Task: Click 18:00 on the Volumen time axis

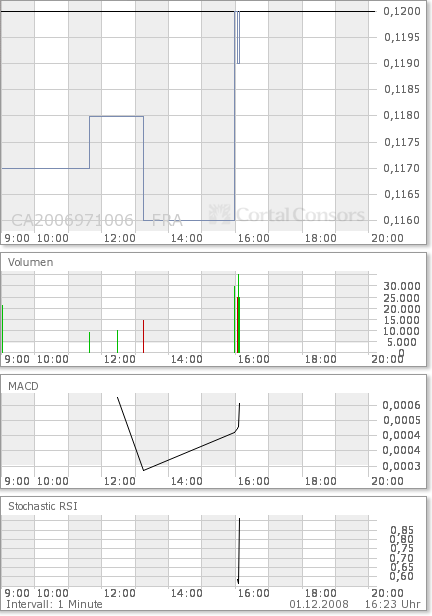Action: (x=320, y=359)
